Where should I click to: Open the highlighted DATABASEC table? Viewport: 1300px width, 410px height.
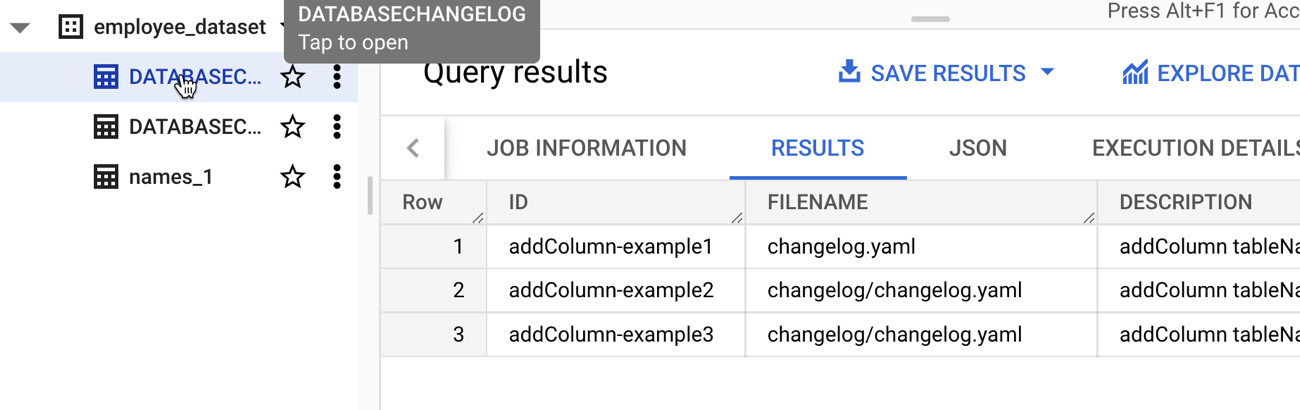[x=195, y=77]
